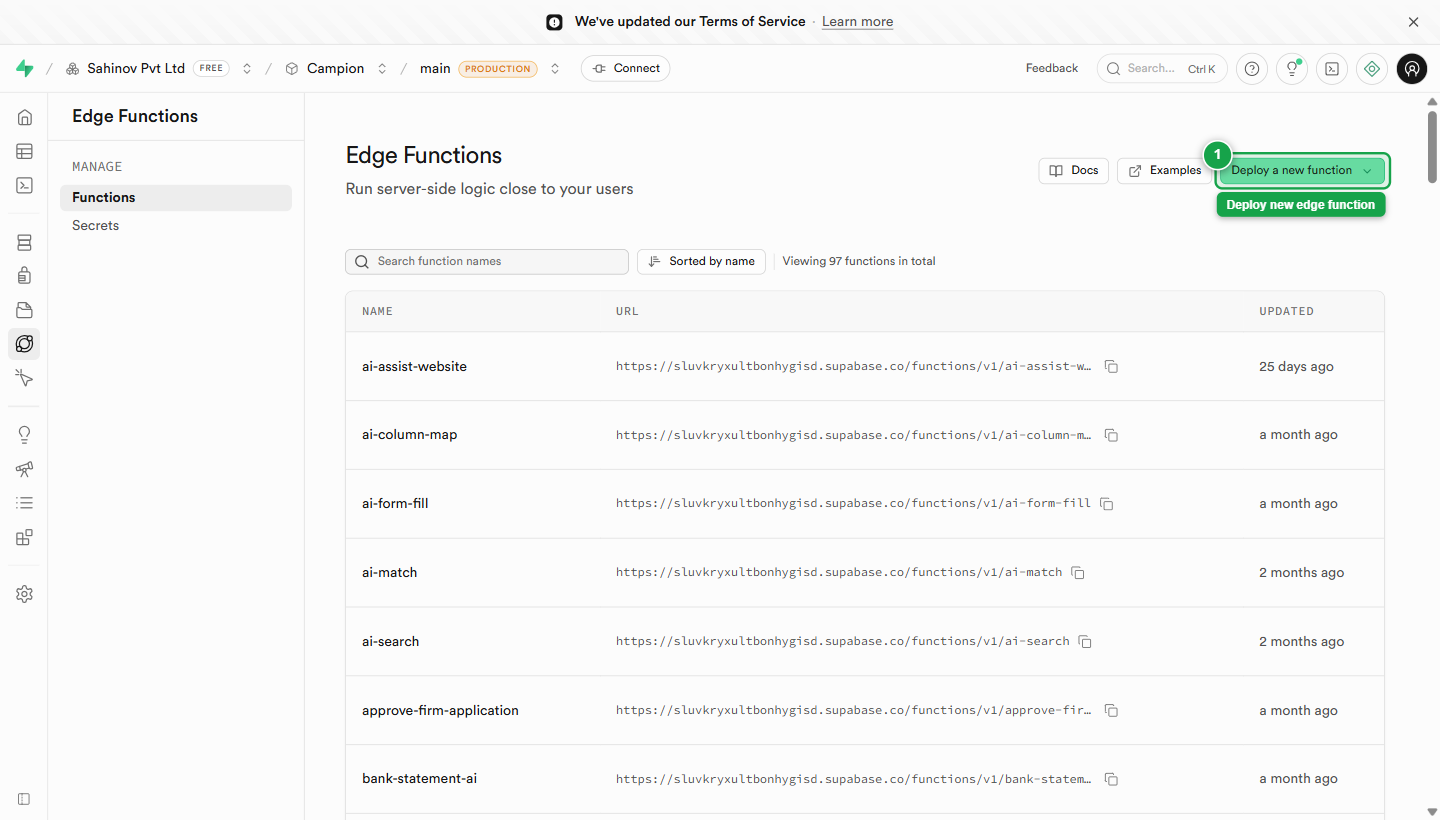This screenshot has height=820, width=1440.
Task: Open the Authentication lock icon in sidebar
Action: click(x=24, y=276)
